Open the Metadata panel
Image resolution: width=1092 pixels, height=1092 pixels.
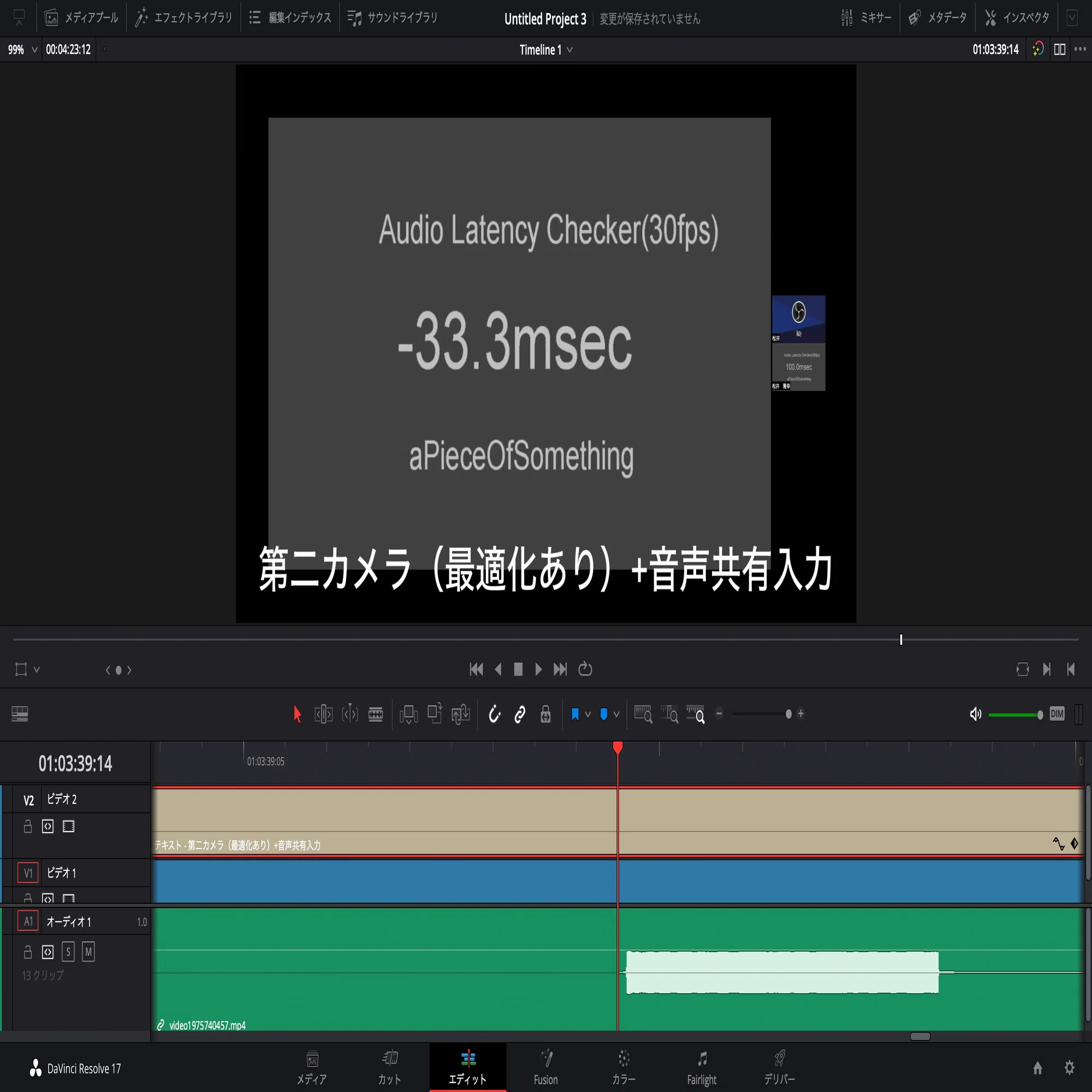click(937, 18)
